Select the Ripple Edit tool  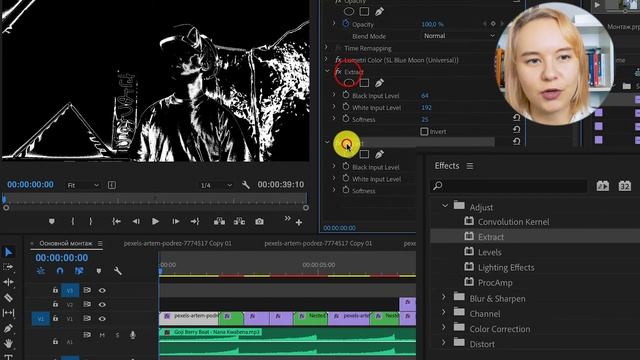point(8,282)
